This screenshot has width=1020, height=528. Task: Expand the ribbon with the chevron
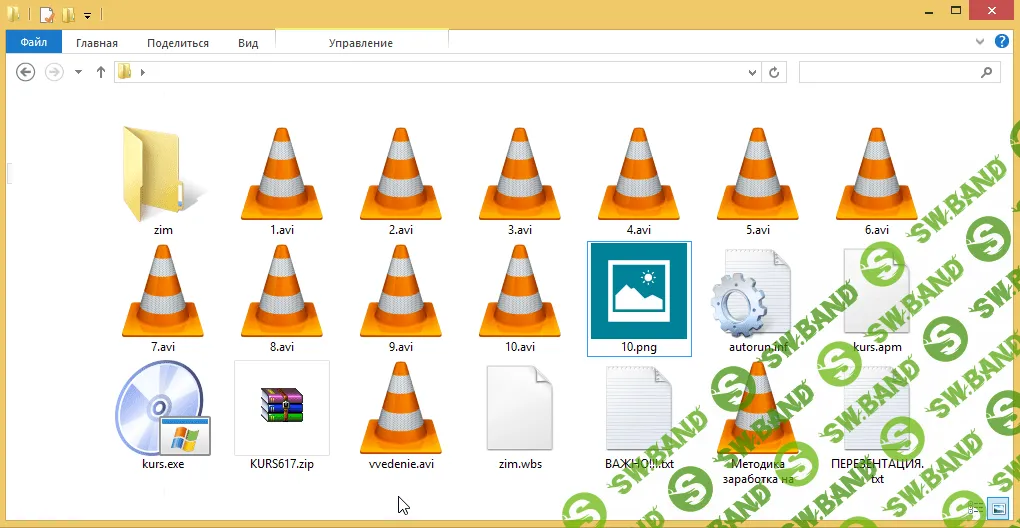coord(981,42)
